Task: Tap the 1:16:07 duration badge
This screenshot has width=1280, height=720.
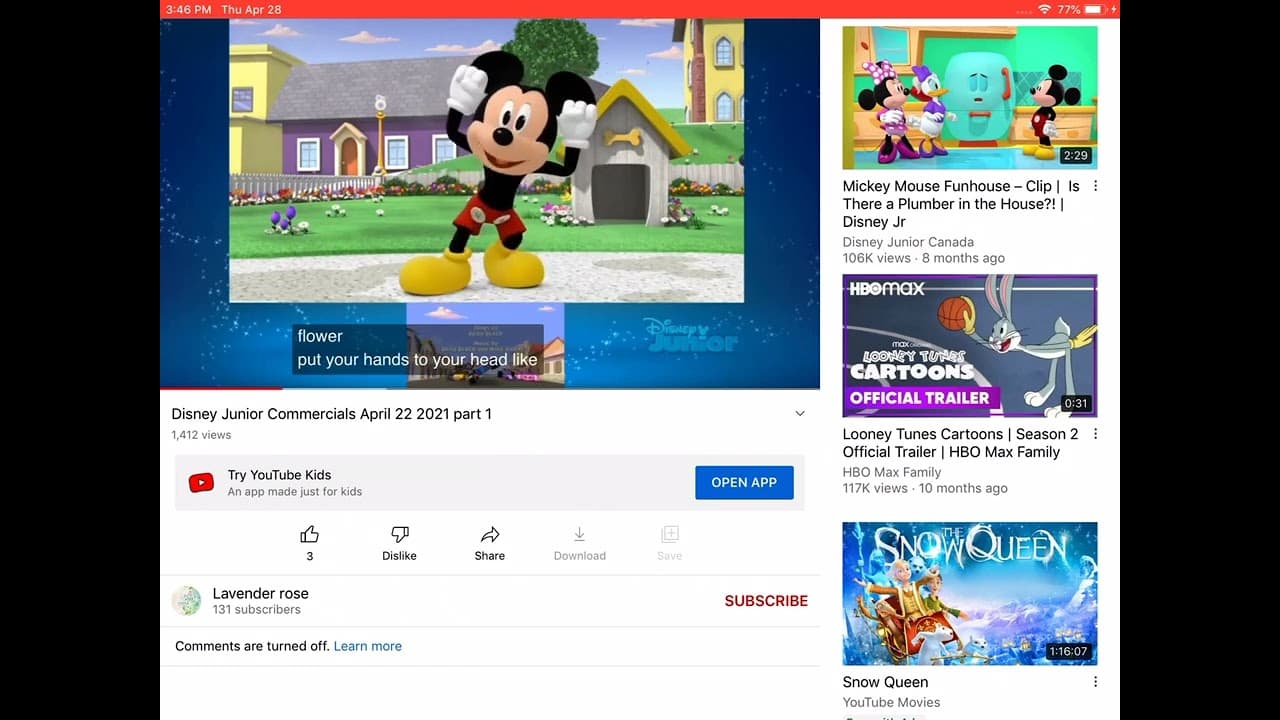Action: [x=1068, y=652]
